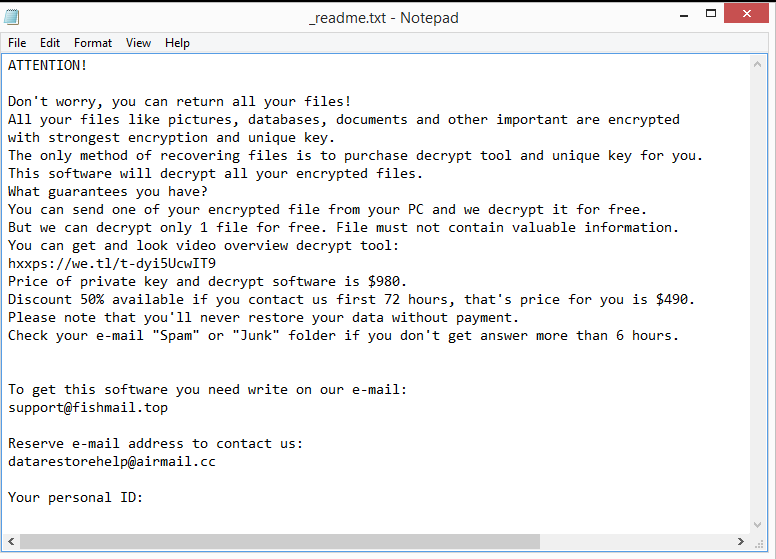Click the datarestorehelp@airmail.cc email address
The width and height of the screenshot is (776, 559).
[x=112, y=462]
